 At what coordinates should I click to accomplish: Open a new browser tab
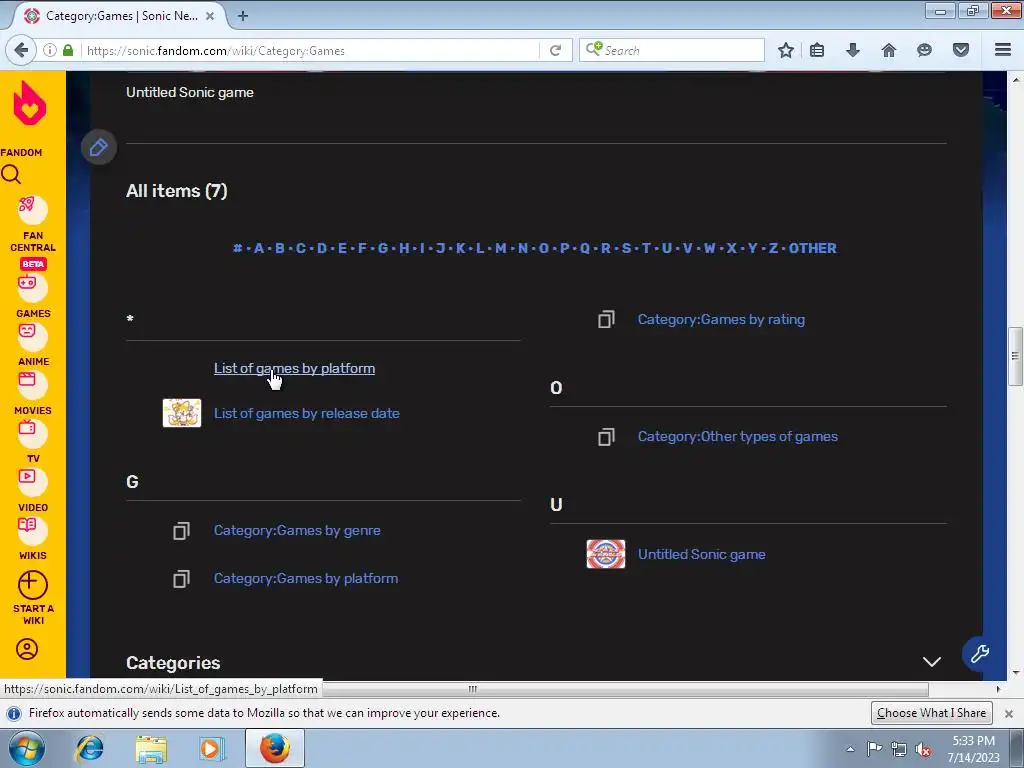tap(243, 16)
